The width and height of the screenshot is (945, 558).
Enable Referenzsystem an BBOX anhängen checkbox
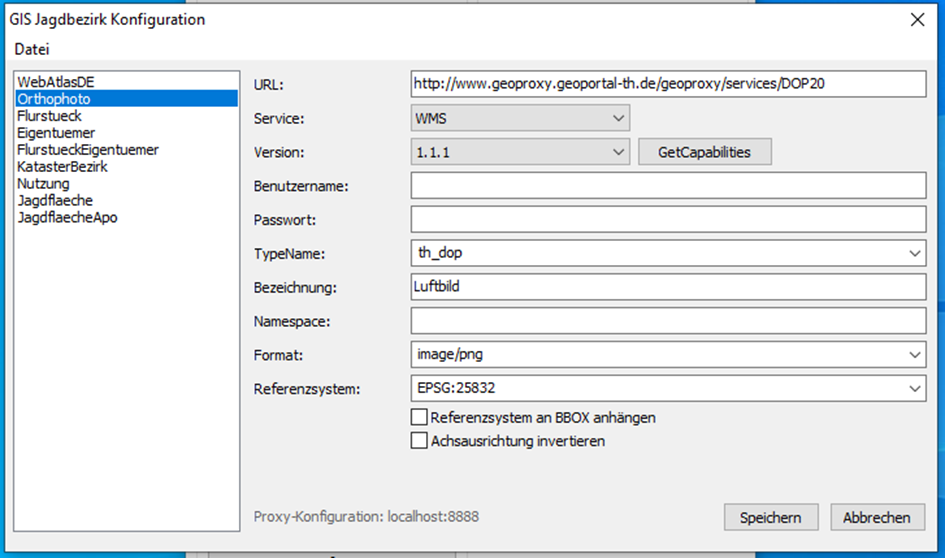(x=419, y=418)
